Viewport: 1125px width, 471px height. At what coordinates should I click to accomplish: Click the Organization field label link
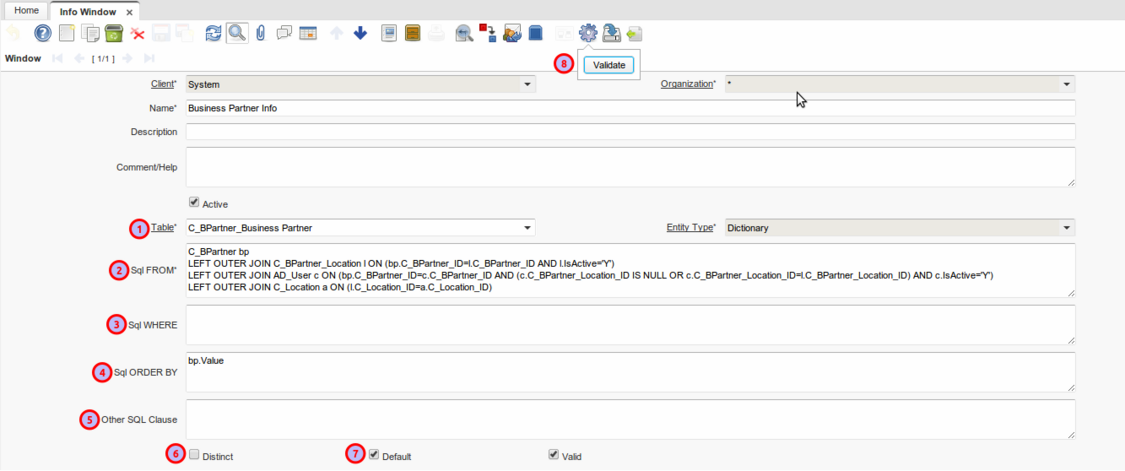[x=686, y=84]
